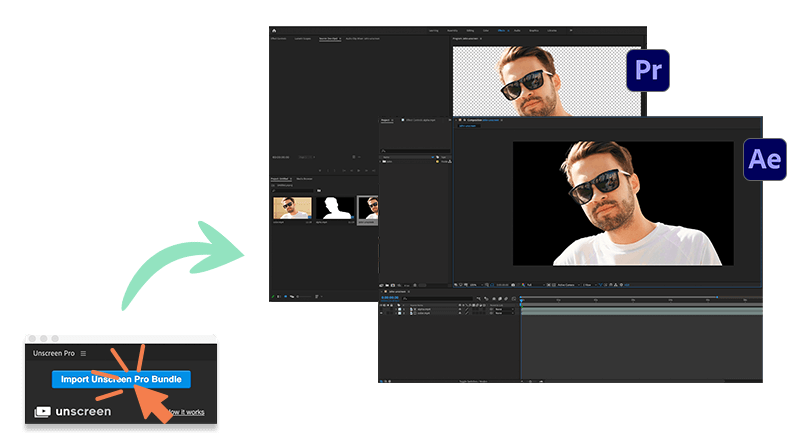Open the After Effects Project panel tab
Image resolution: width=800 pixels, height=448 pixels.
coord(386,119)
